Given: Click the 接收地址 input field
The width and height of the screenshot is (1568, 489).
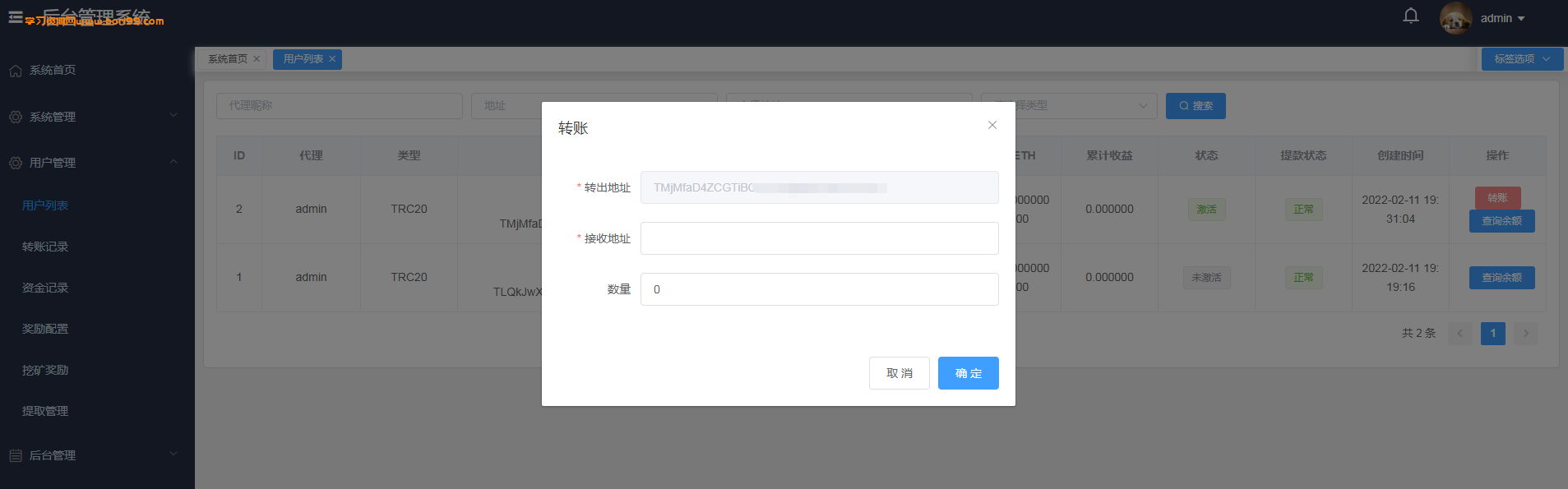Looking at the screenshot, I should tap(820, 238).
